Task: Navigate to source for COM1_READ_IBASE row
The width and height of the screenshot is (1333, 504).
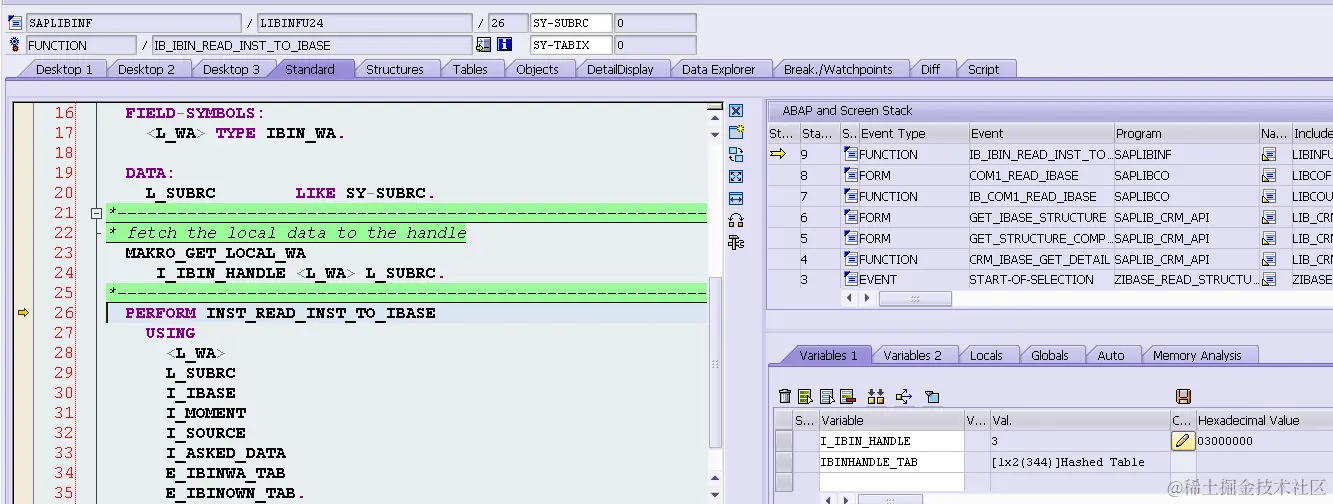Action: coord(1269,175)
